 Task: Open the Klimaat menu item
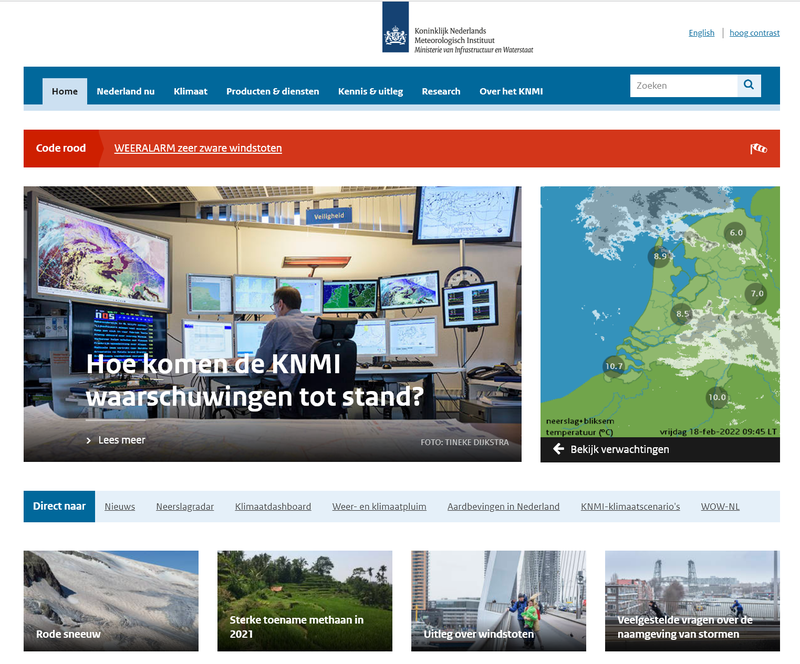190,91
